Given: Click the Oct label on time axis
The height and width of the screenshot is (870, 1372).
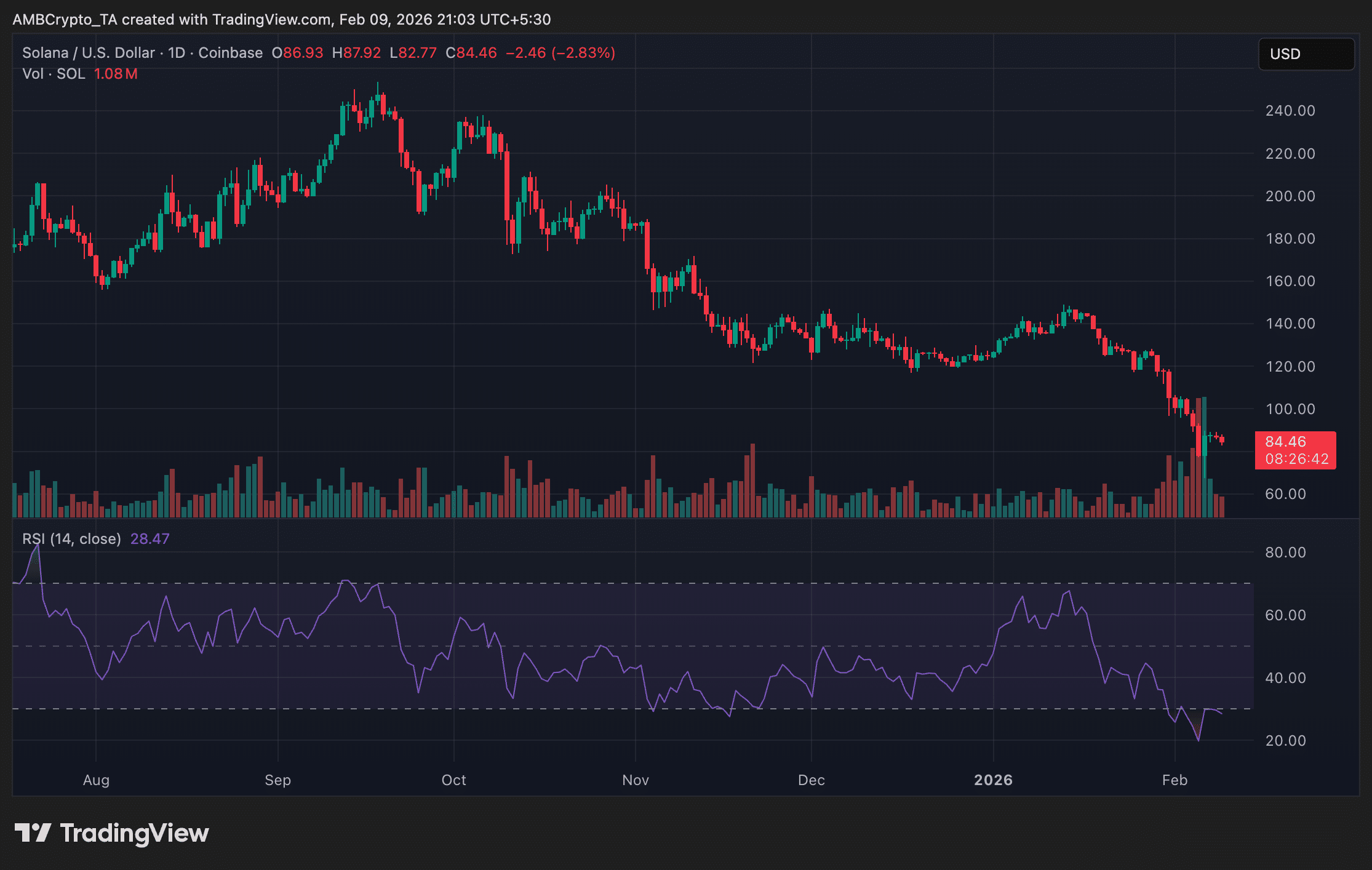Looking at the screenshot, I should coord(453,780).
